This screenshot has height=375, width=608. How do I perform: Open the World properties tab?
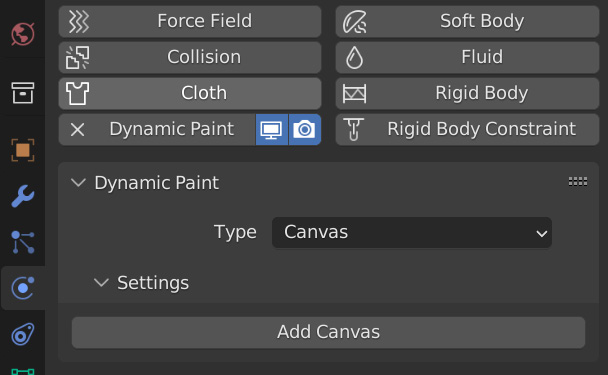coord(22,34)
